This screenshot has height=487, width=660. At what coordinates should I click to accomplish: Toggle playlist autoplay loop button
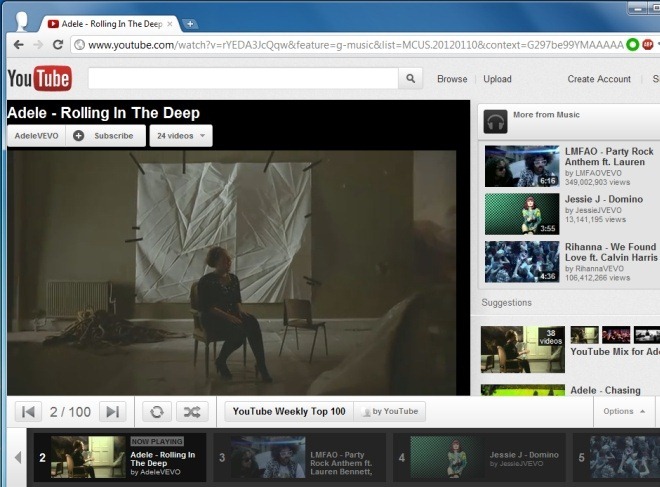tap(157, 412)
